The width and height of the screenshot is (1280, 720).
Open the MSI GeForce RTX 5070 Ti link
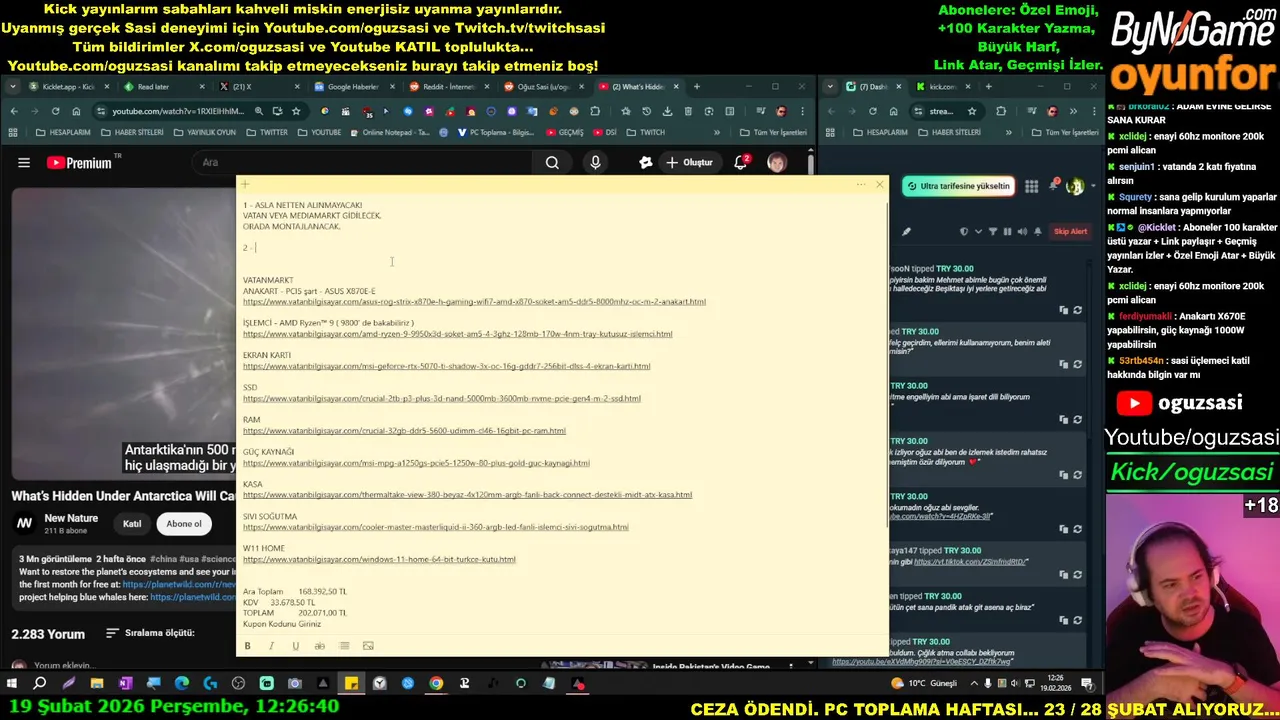(x=446, y=366)
